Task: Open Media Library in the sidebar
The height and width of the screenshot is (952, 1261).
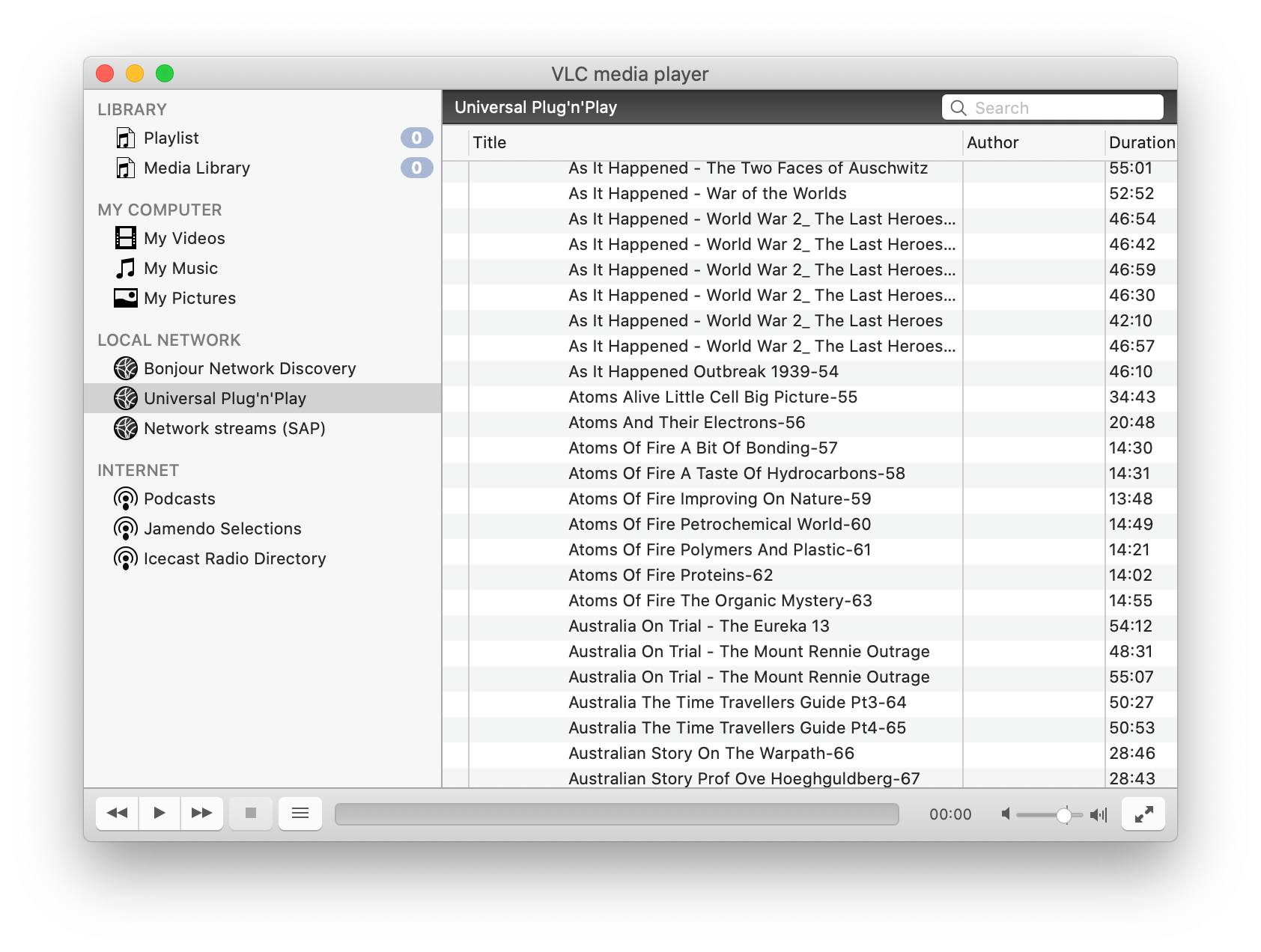Action: [262, 168]
